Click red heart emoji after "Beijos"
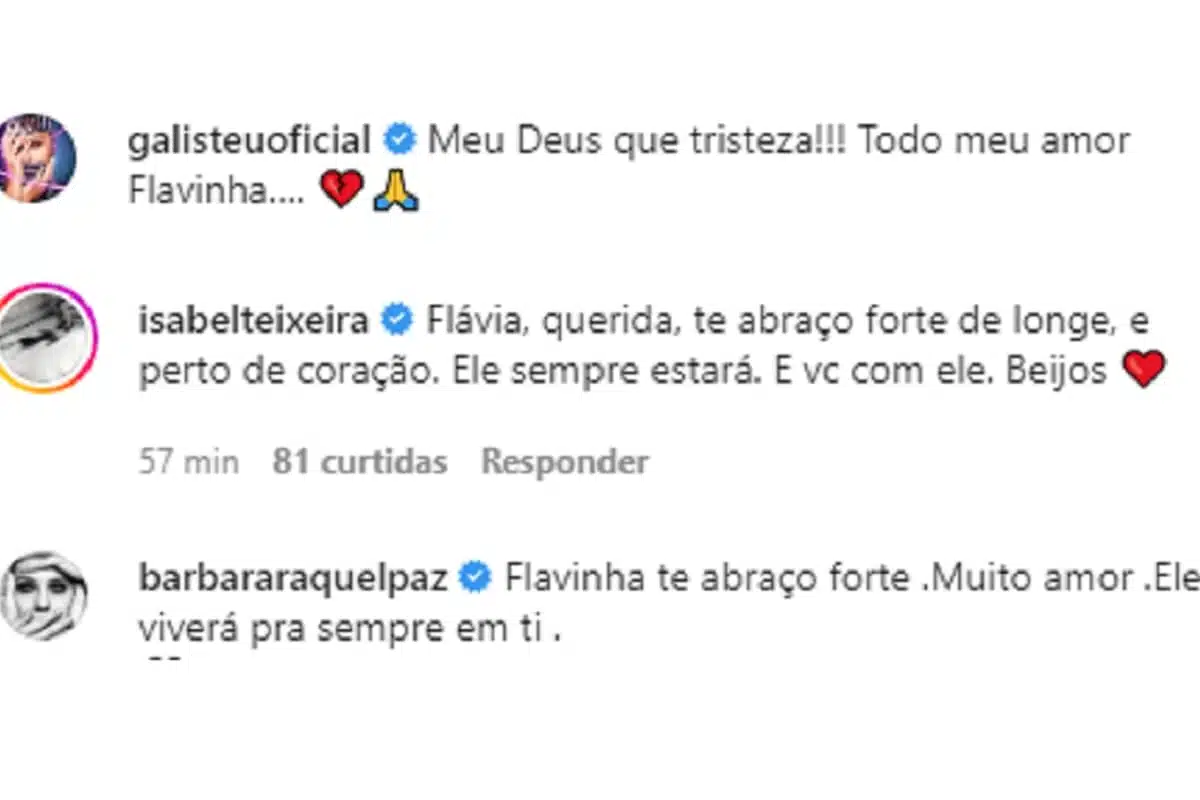The image size is (1200, 800). (1144, 371)
